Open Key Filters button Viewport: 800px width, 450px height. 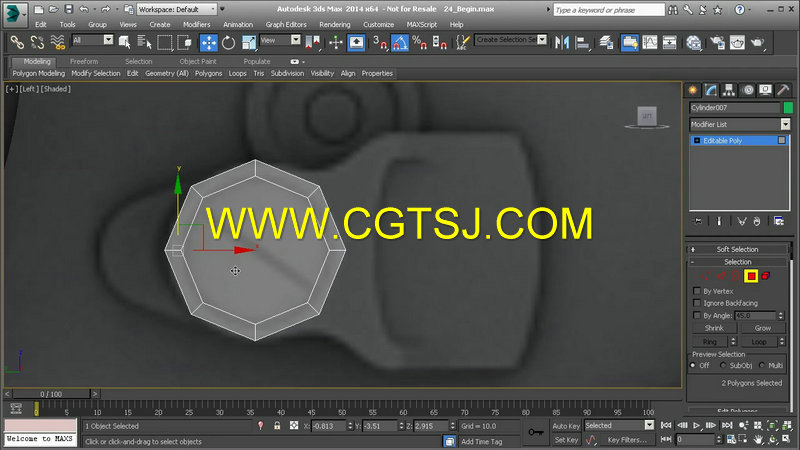click(627, 440)
